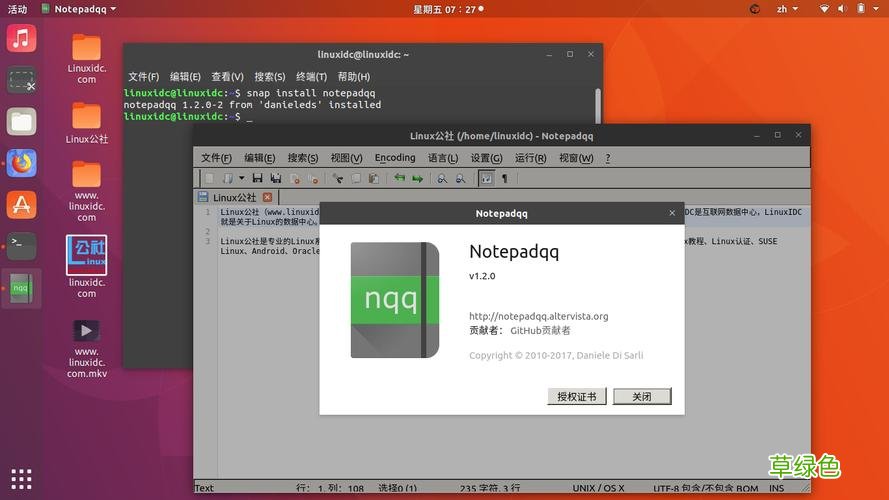Click the Redo green right arrow icon
The image size is (889, 500).
[x=418, y=179]
